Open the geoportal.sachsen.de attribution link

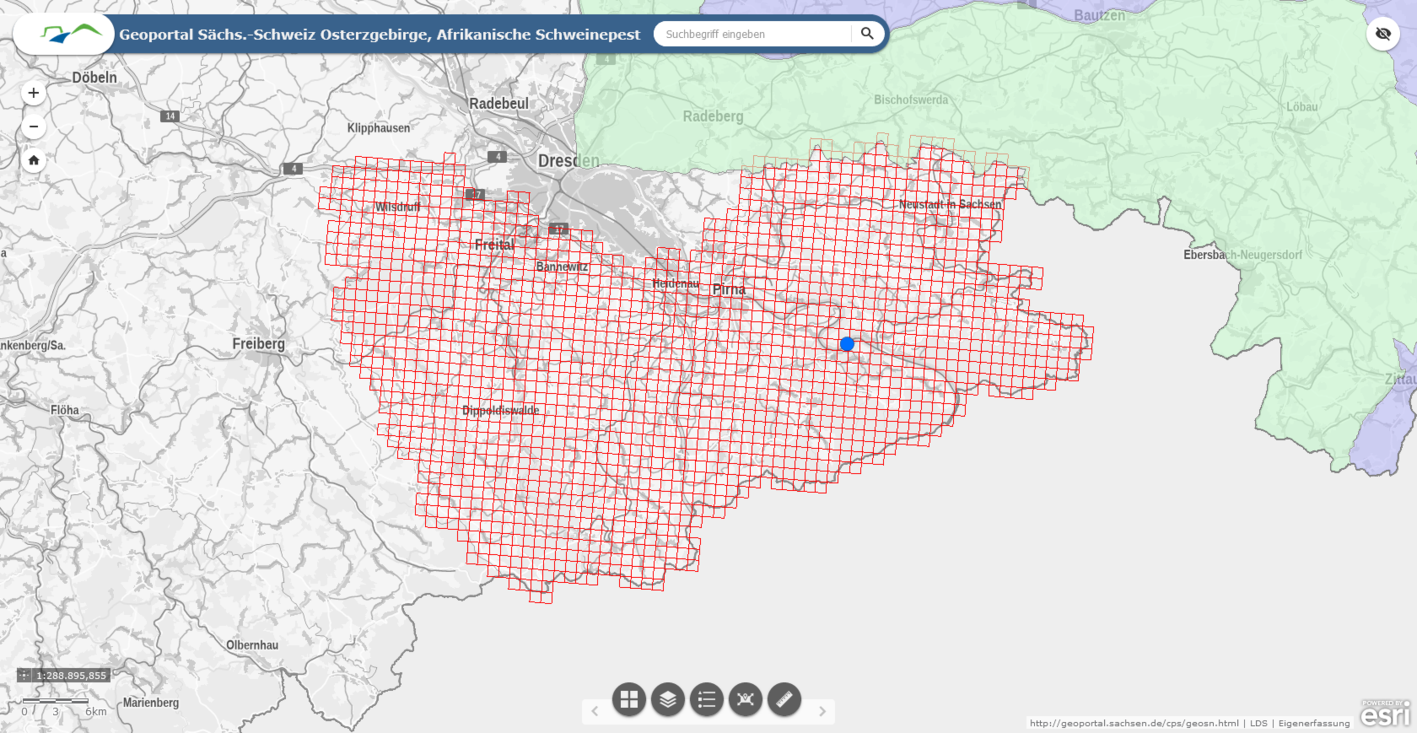(x=1134, y=723)
